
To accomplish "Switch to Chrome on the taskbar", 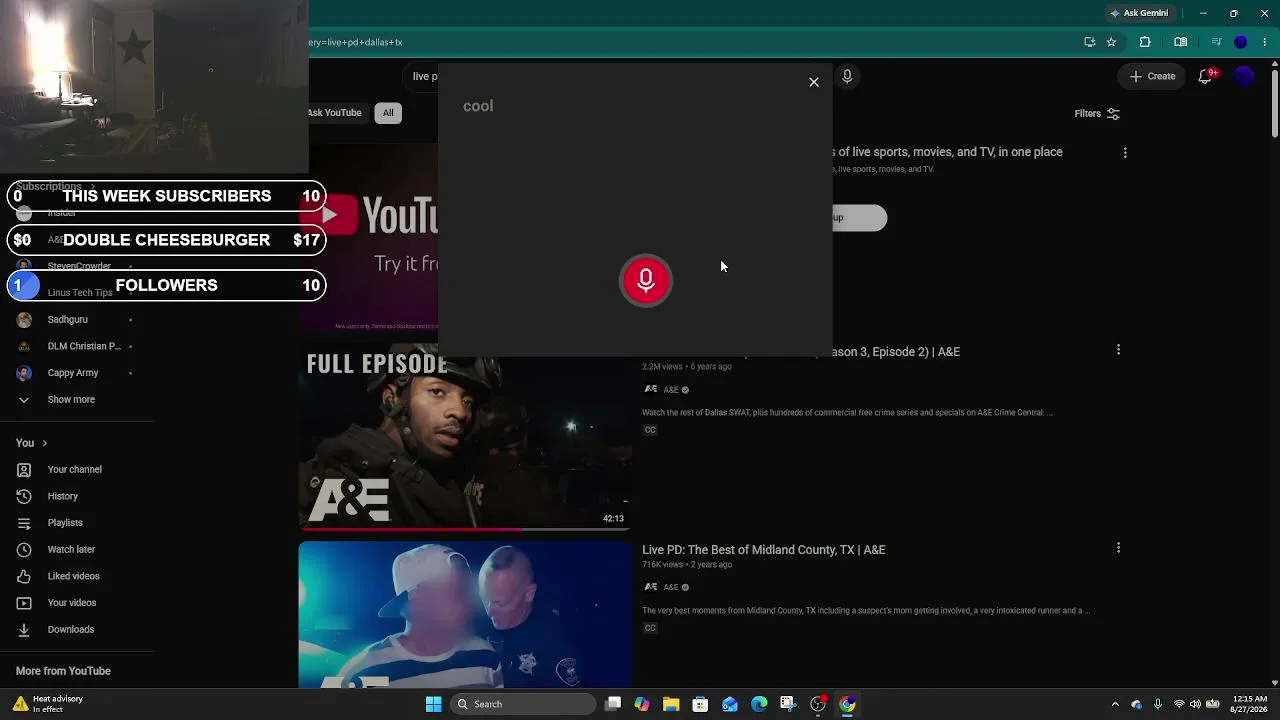I will (847, 704).
